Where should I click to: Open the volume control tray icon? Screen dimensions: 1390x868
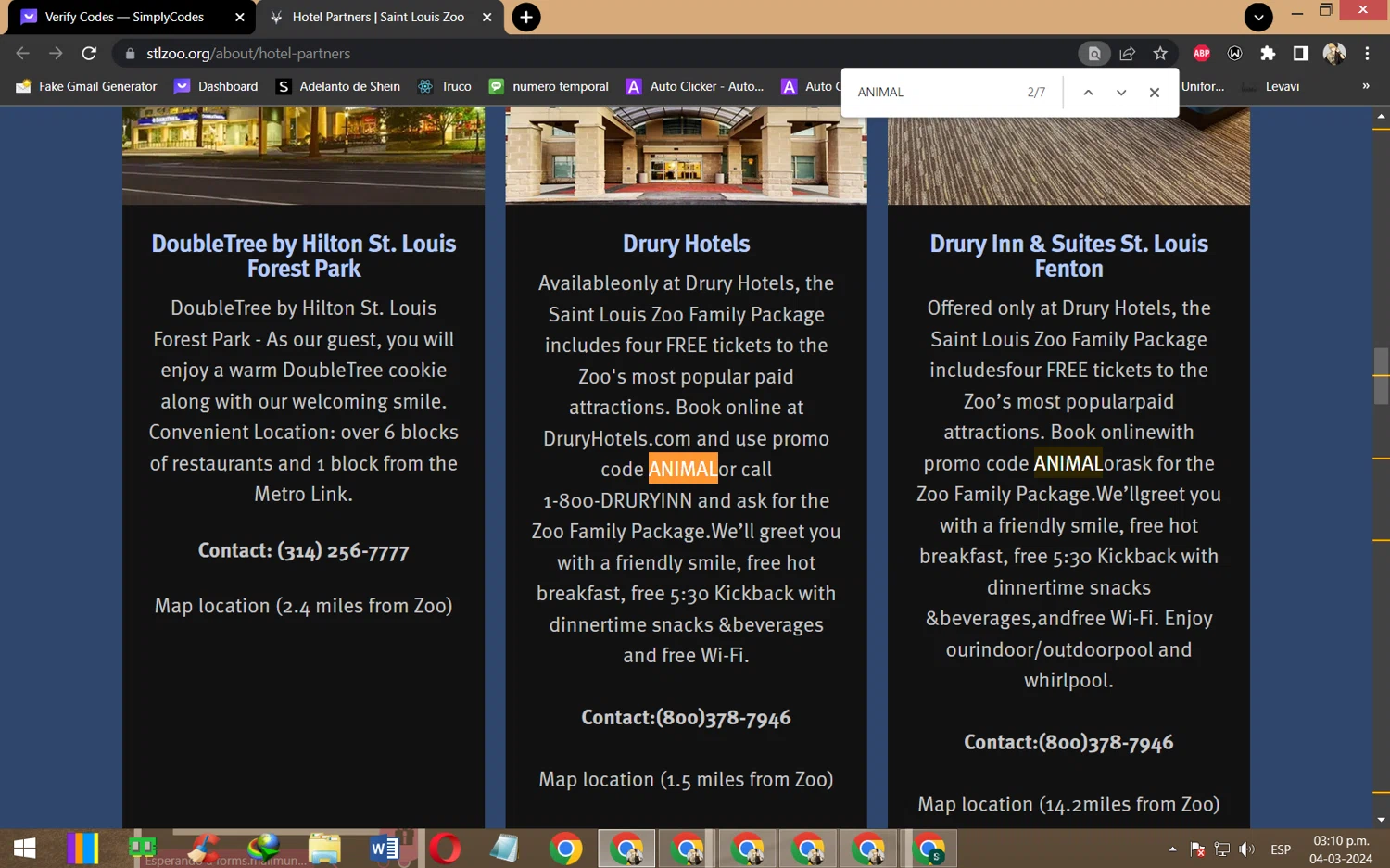click(1247, 849)
